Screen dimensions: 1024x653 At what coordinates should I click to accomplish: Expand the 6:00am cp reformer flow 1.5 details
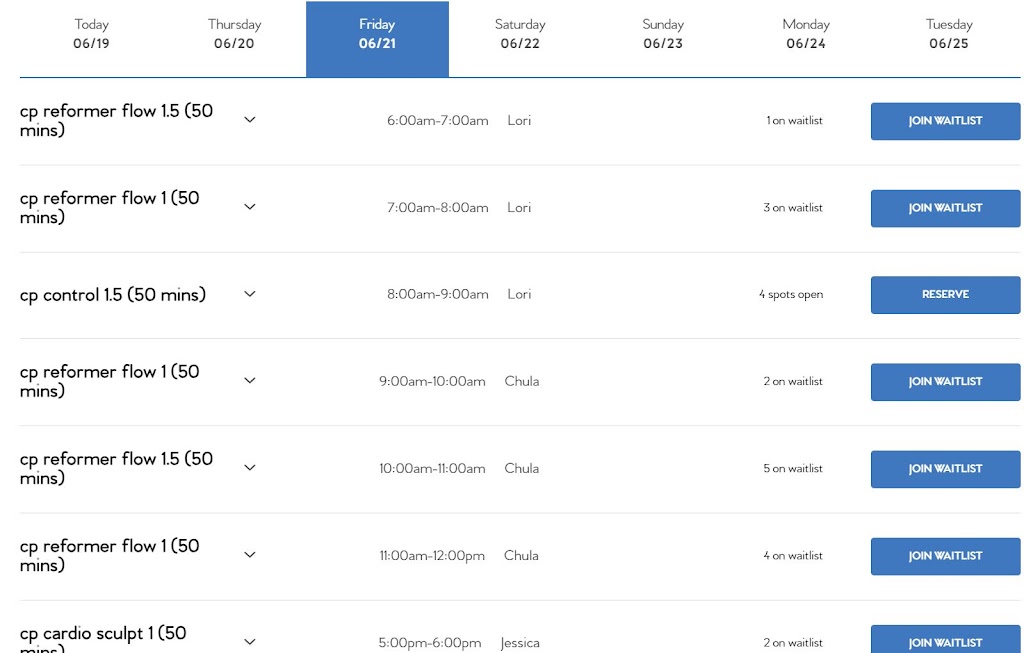coord(250,120)
